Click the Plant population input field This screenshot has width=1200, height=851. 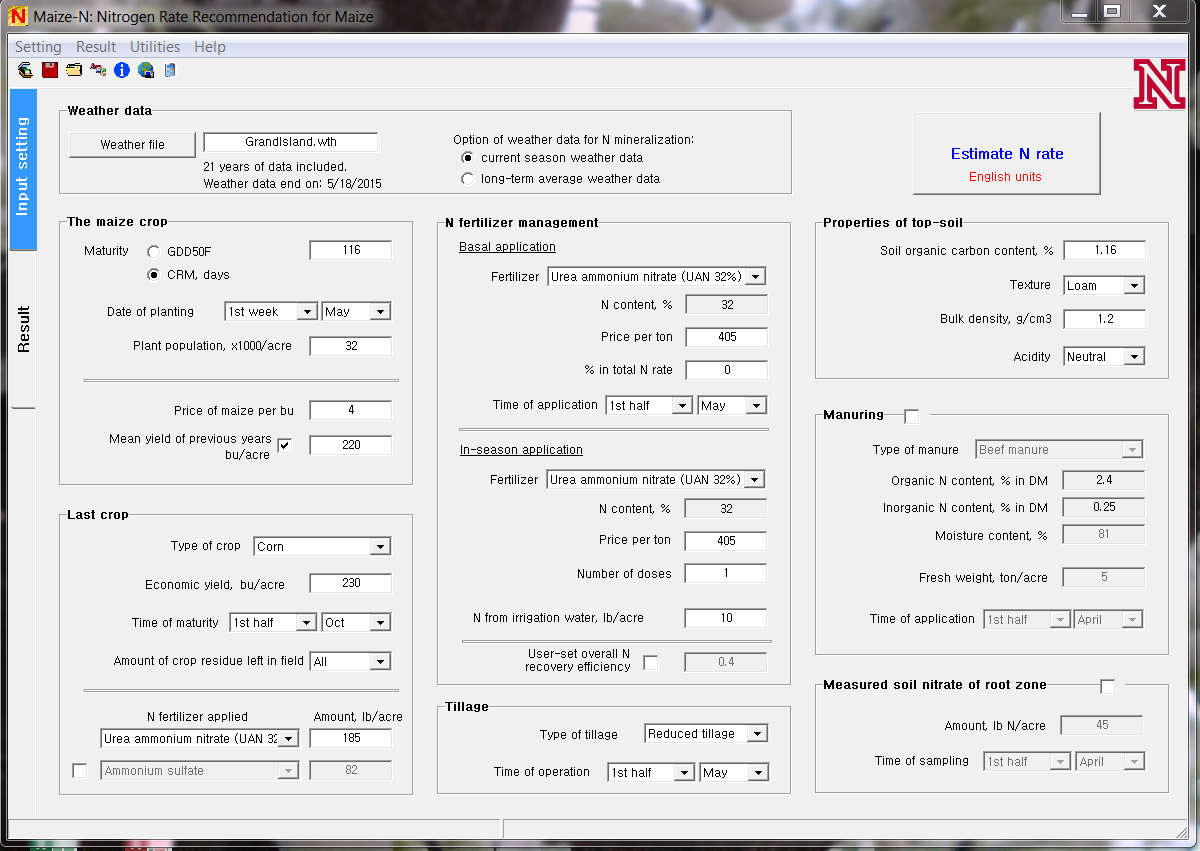[x=350, y=346]
